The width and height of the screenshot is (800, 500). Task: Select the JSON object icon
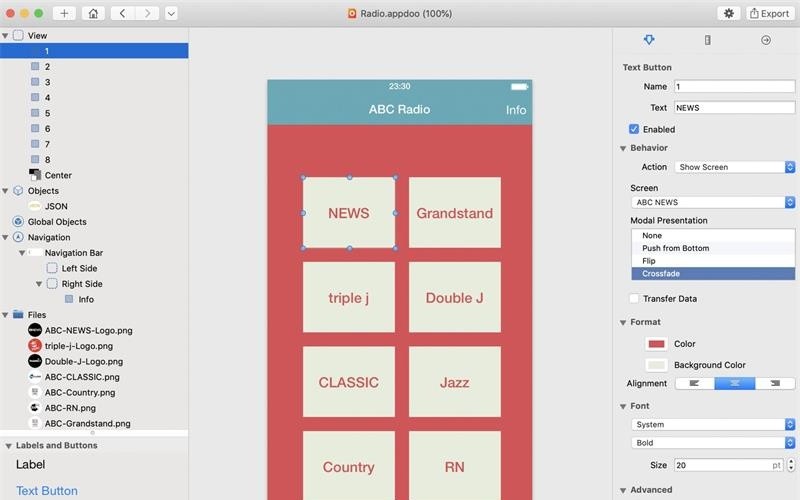35,206
